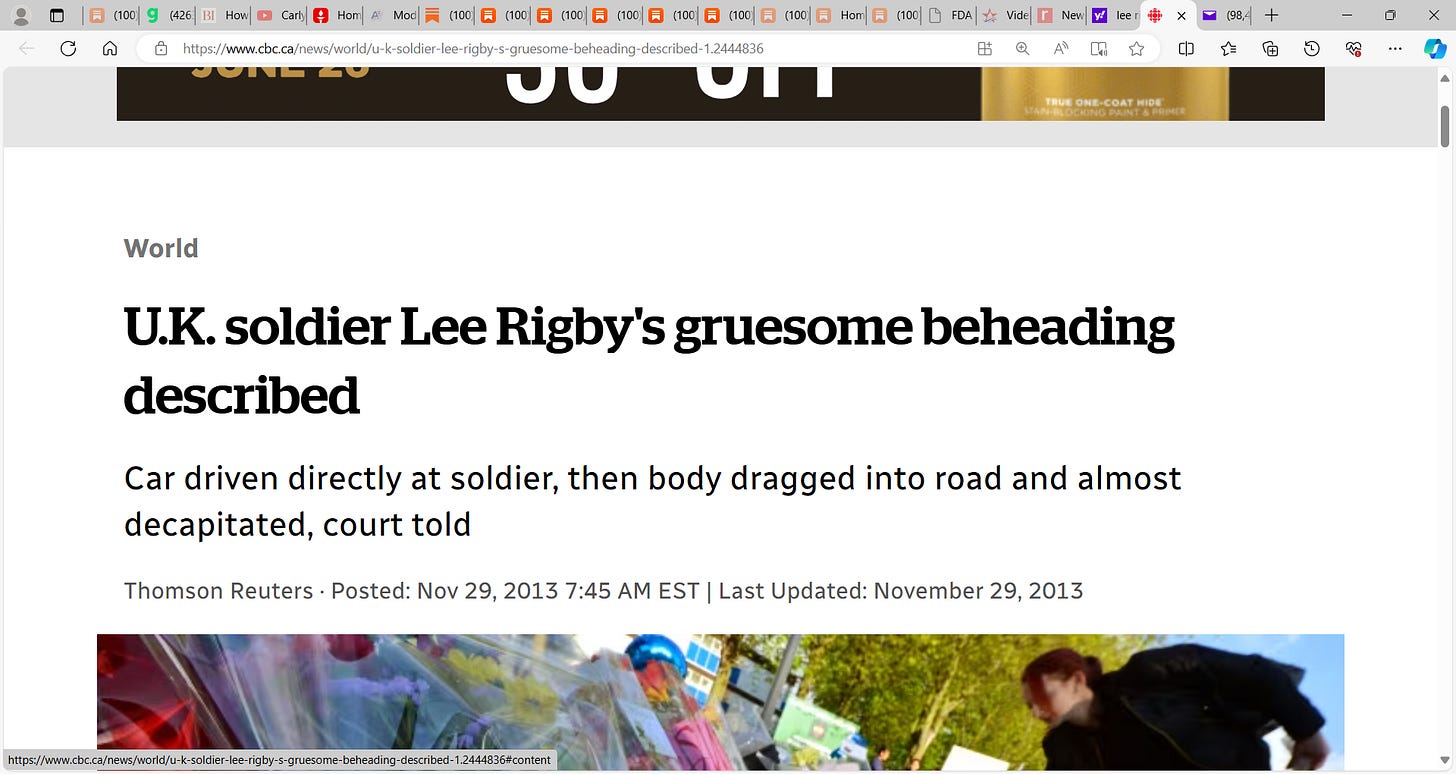Launch the Copilot icon
Image resolution: width=1456 pixels, height=774 pixels.
[x=1435, y=48]
